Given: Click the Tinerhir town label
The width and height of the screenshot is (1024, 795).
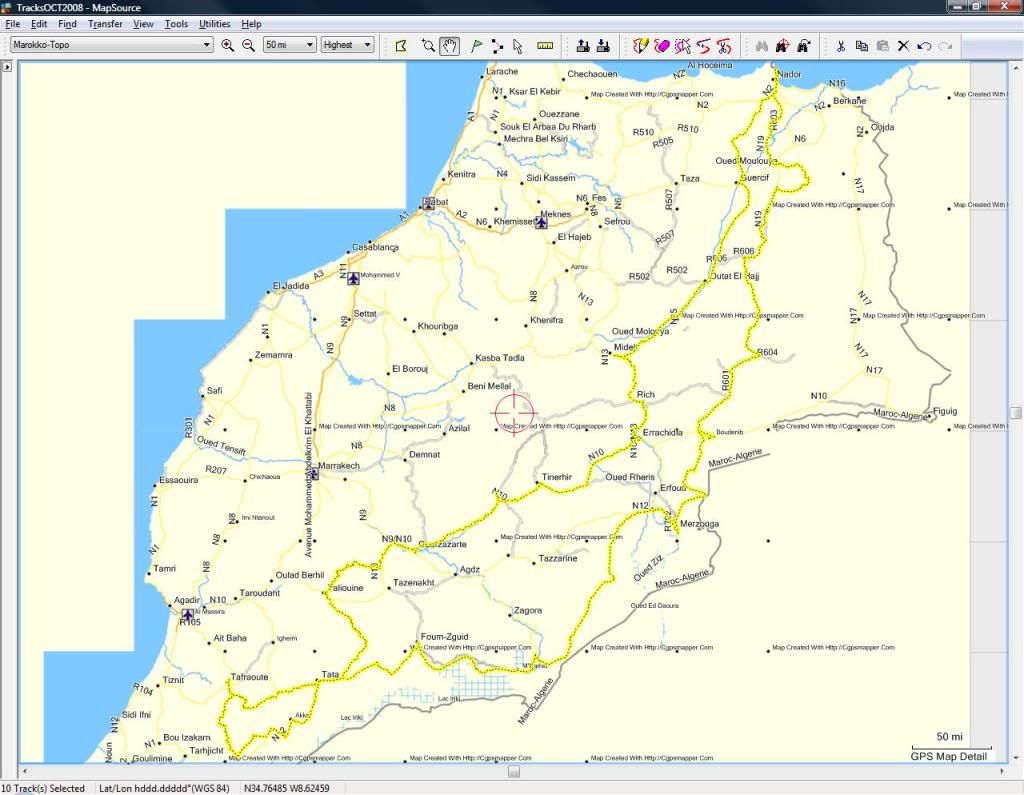Looking at the screenshot, I should point(557,477).
